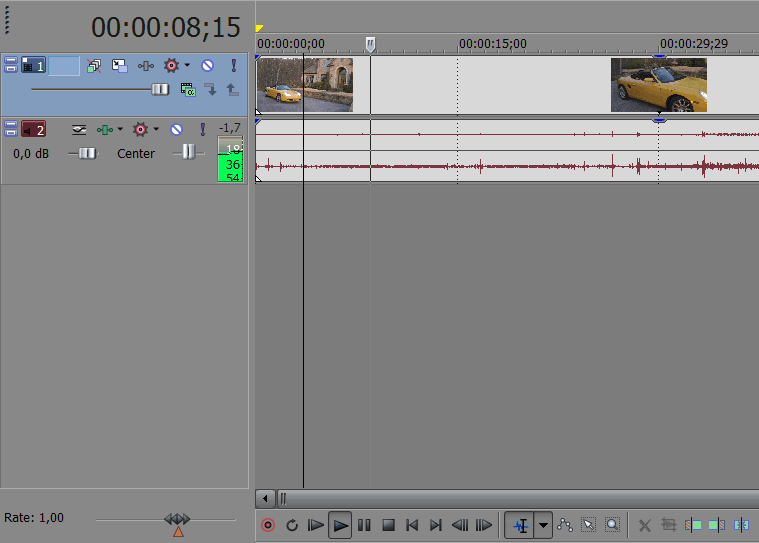
Task: Expand Track FX dropdown on video track 1
Action: click(x=187, y=65)
